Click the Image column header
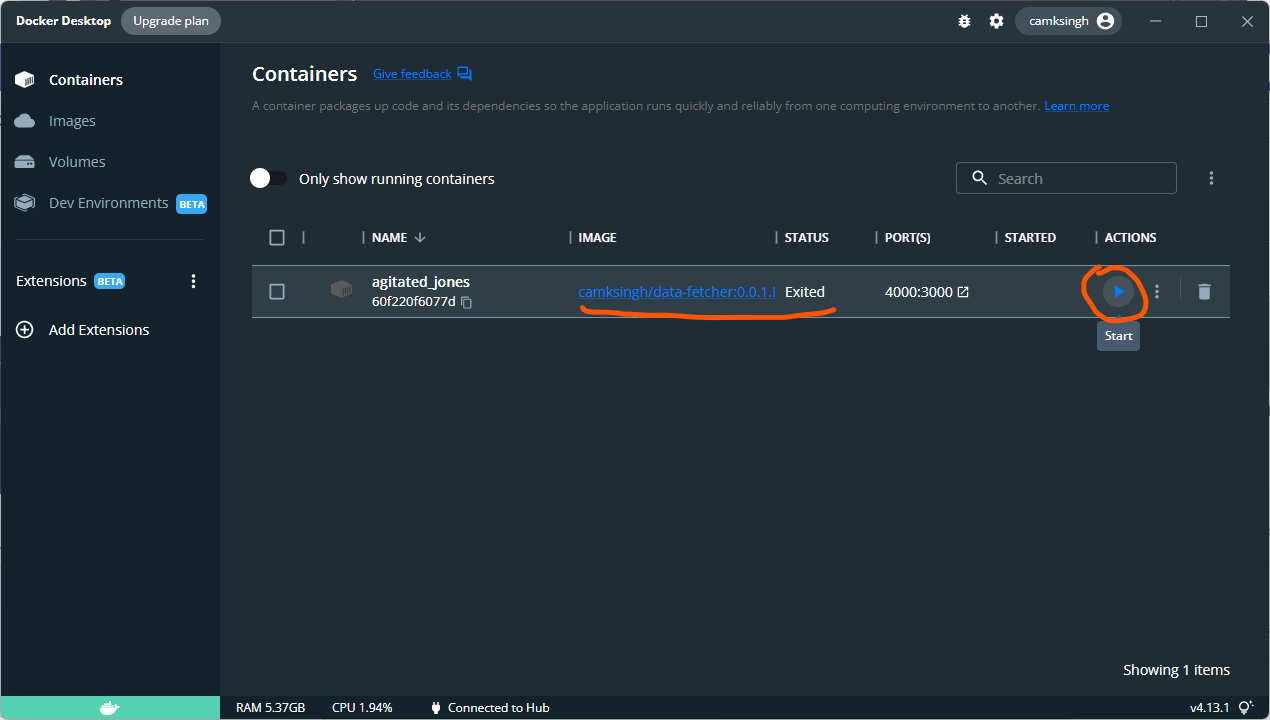The width and height of the screenshot is (1270, 720). (x=597, y=237)
